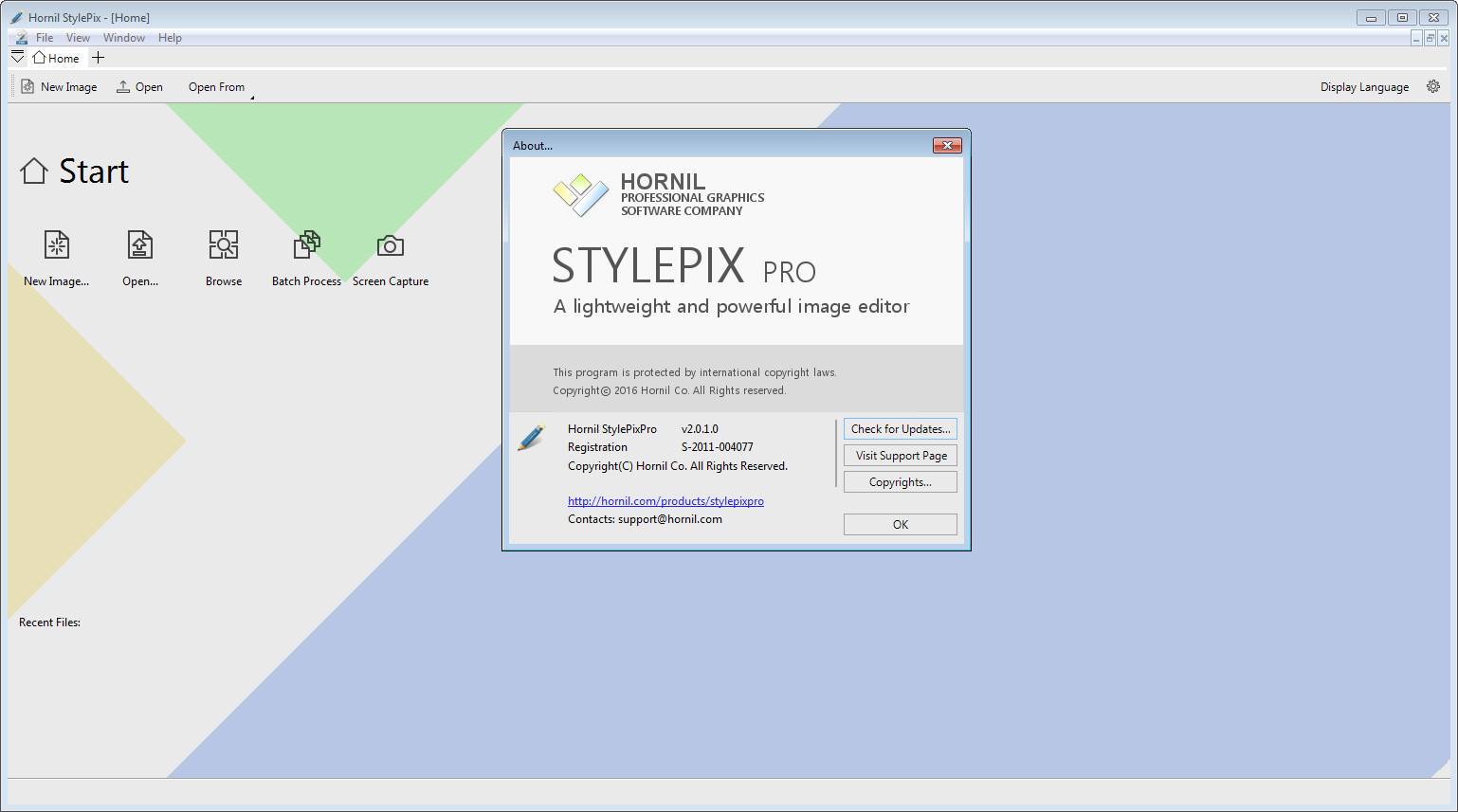
Task: Restore the inner Home document window
Action: (x=1431, y=38)
